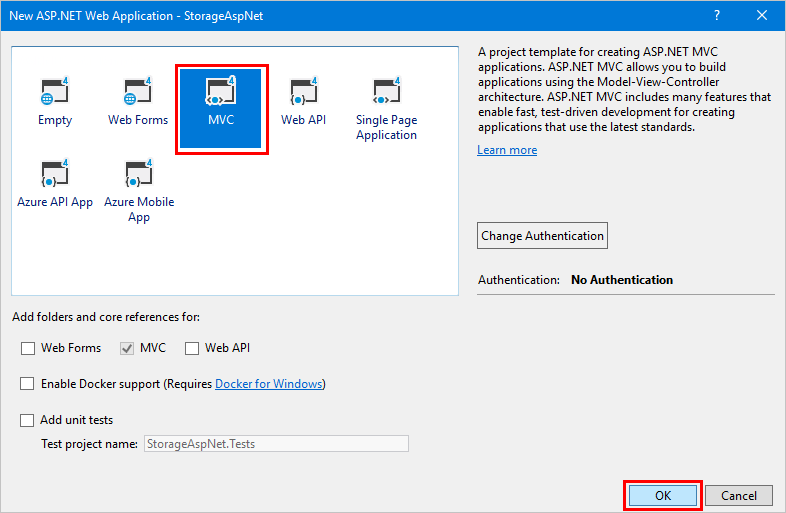786x513 pixels.
Task: Confirm the dialog with OK
Action: (x=663, y=495)
